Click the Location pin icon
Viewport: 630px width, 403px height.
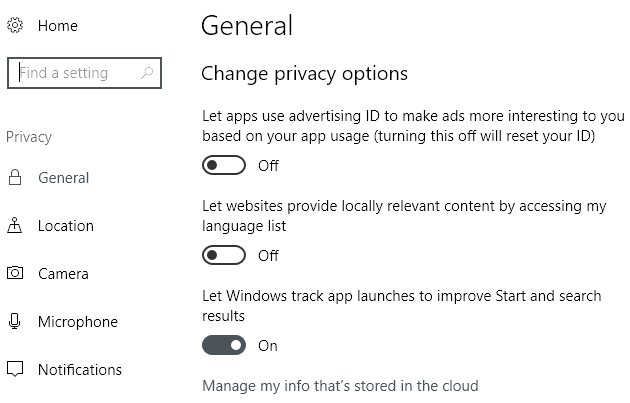[15, 226]
